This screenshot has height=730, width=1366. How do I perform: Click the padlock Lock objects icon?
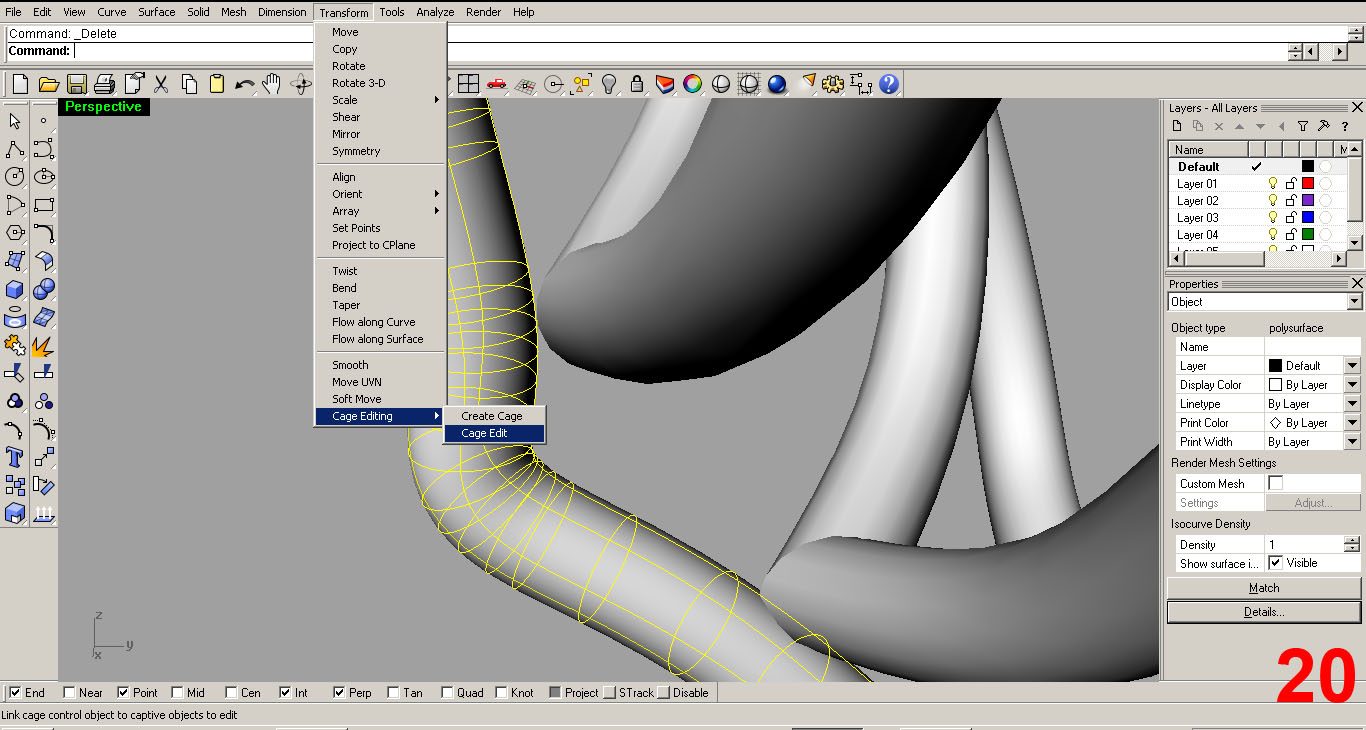point(636,84)
